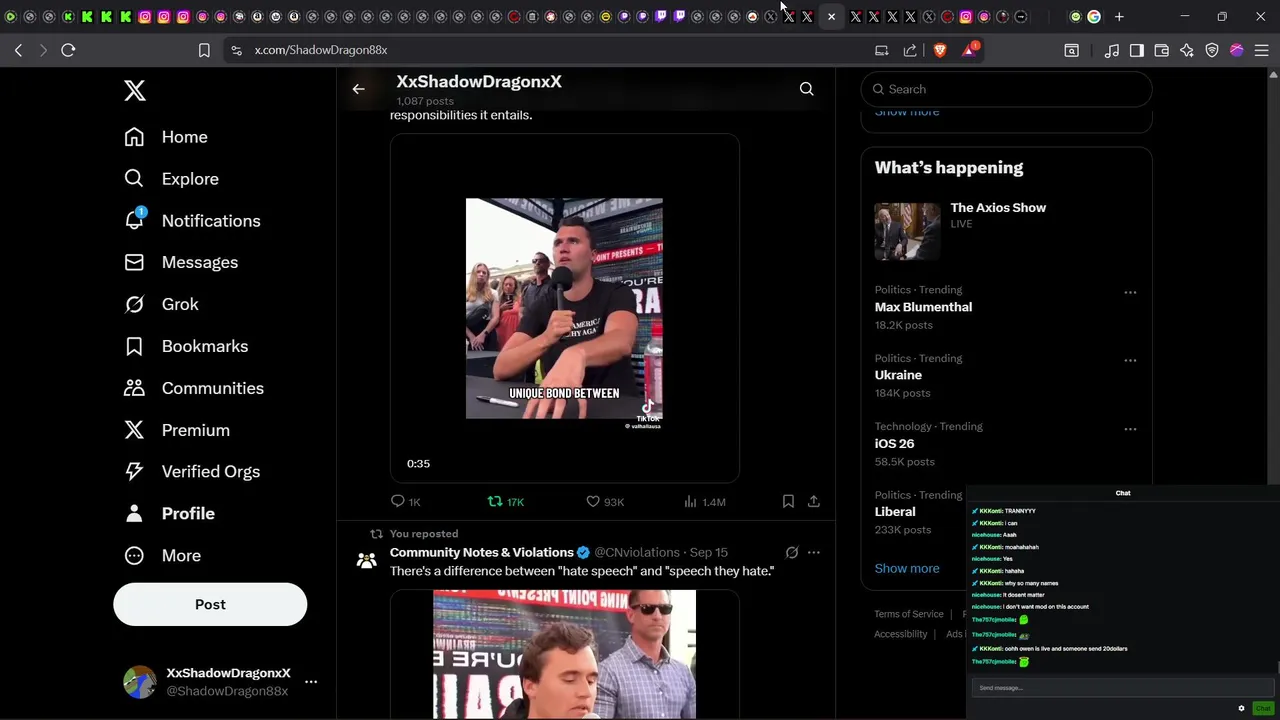Screen dimensions: 1280x720
Task: Reply to the post with 1K replies
Action: pos(405,501)
